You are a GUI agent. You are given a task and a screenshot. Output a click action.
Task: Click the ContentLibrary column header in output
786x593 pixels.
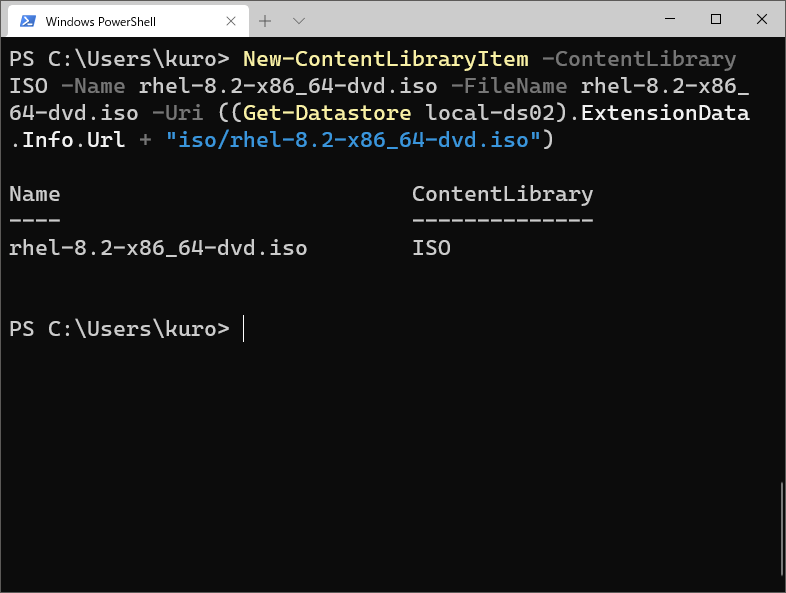[502, 194]
